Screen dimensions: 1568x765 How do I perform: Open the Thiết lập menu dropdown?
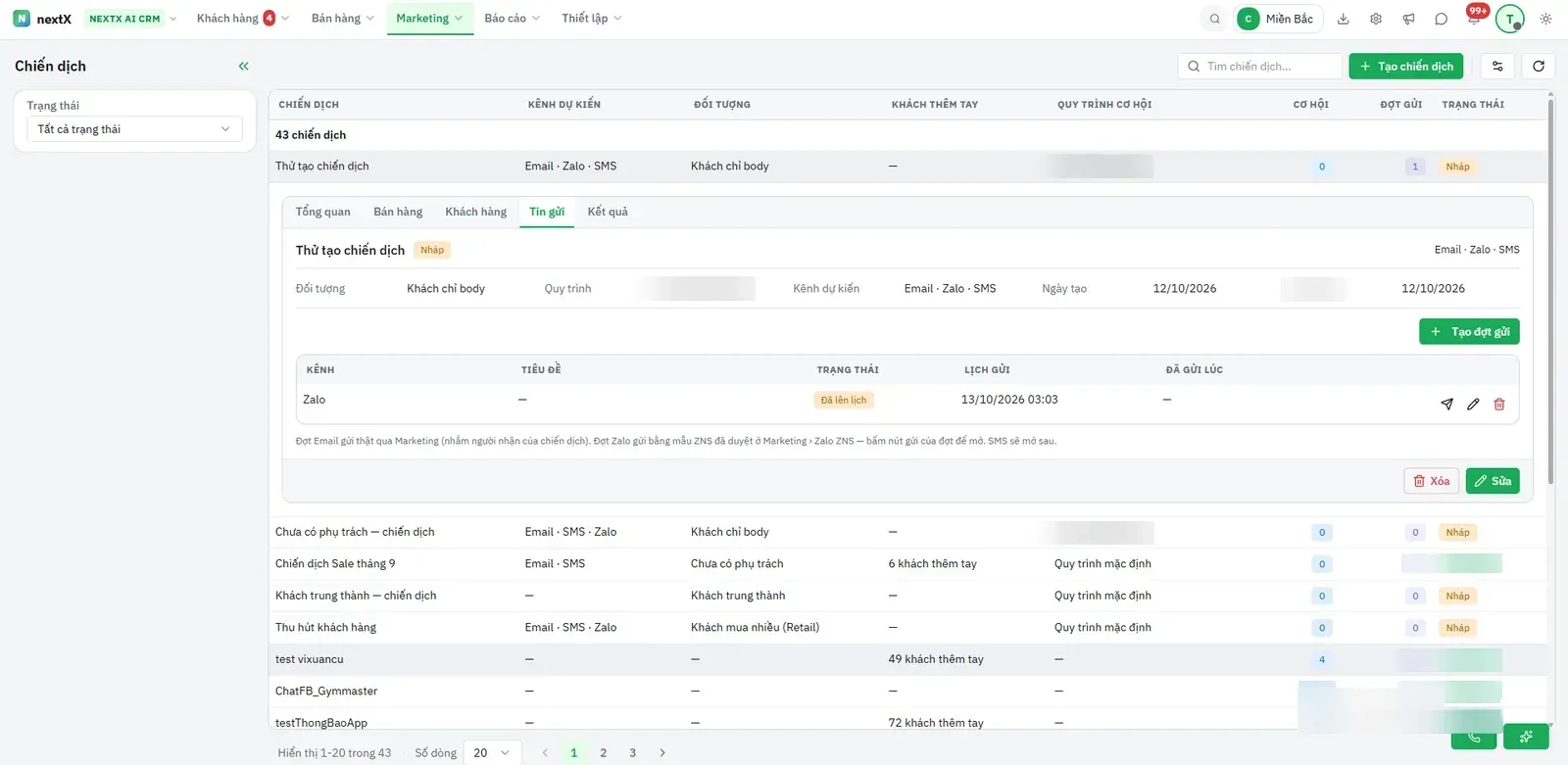[592, 19]
